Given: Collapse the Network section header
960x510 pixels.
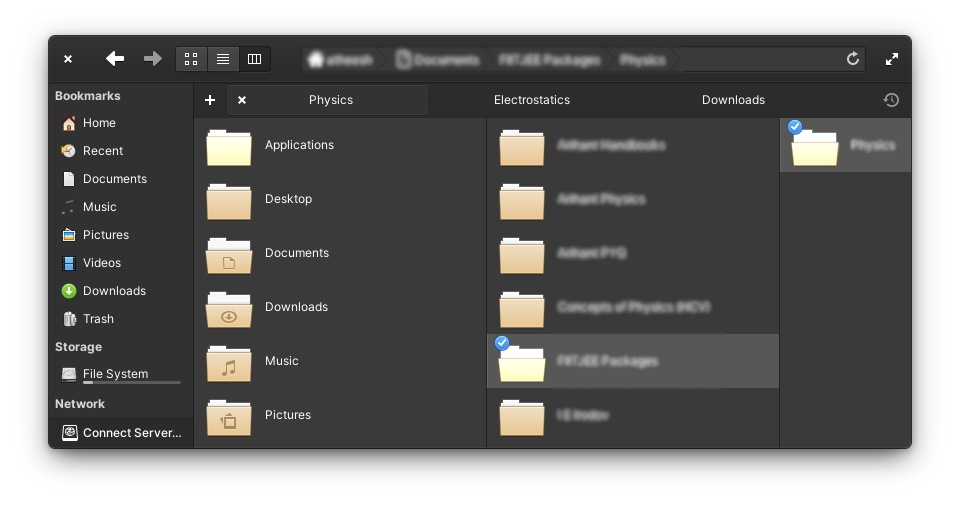Looking at the screenshot, I should click(x=80, y=404).
